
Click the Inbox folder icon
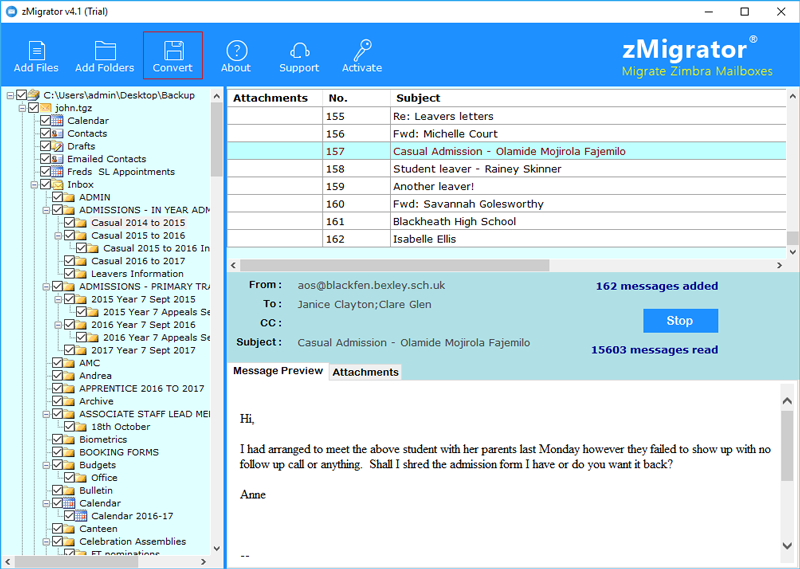tap(58, 184)
